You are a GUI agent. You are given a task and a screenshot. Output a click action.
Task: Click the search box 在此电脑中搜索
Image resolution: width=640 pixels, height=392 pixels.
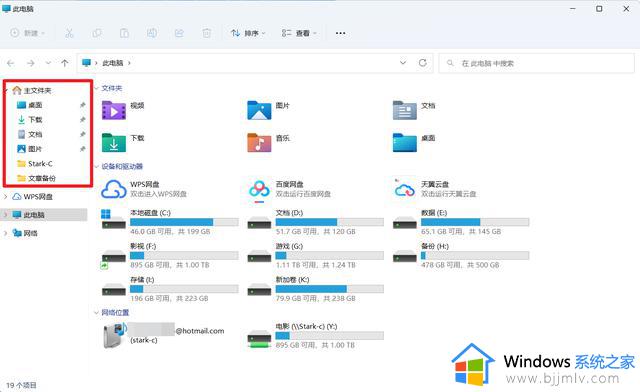[536, 63]
